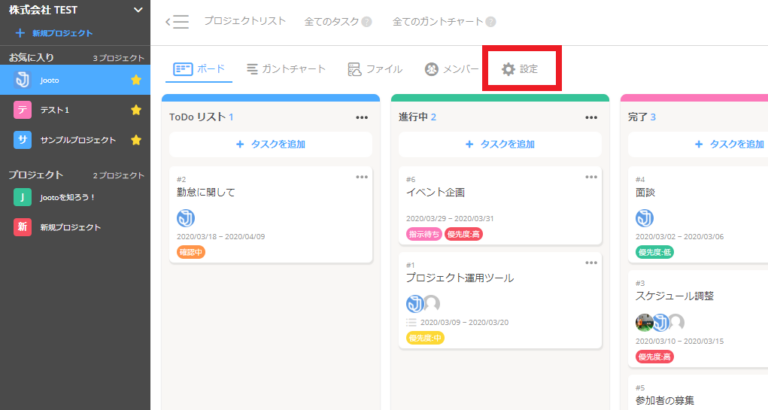Unfavorite Jooto project using its star
Viewport: 768px width, 410px height.
137,80
